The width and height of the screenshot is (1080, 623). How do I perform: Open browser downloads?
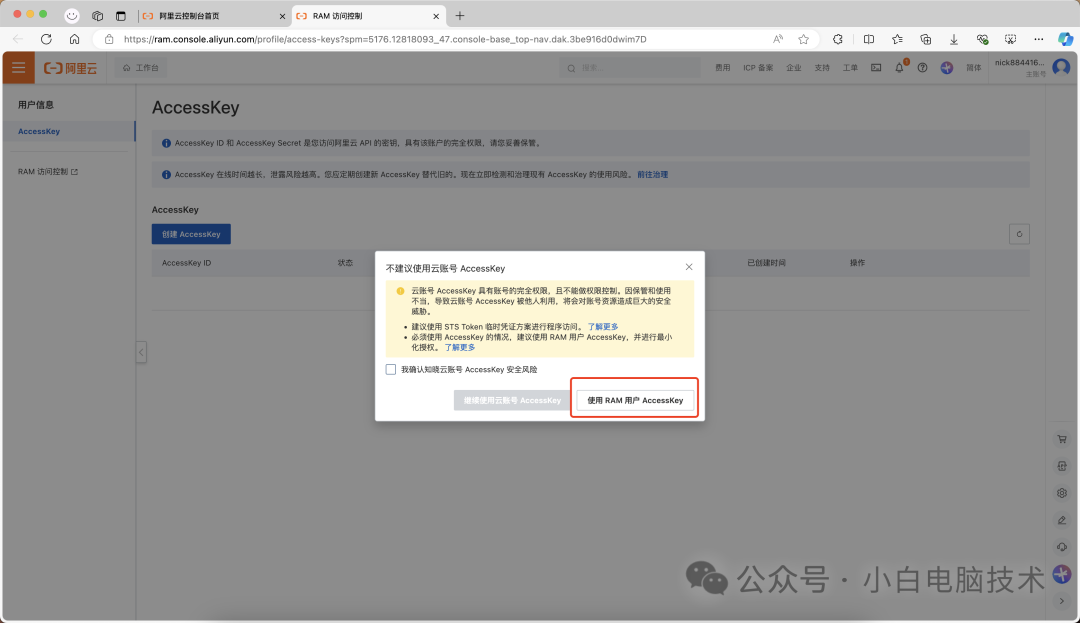(953, 39)
